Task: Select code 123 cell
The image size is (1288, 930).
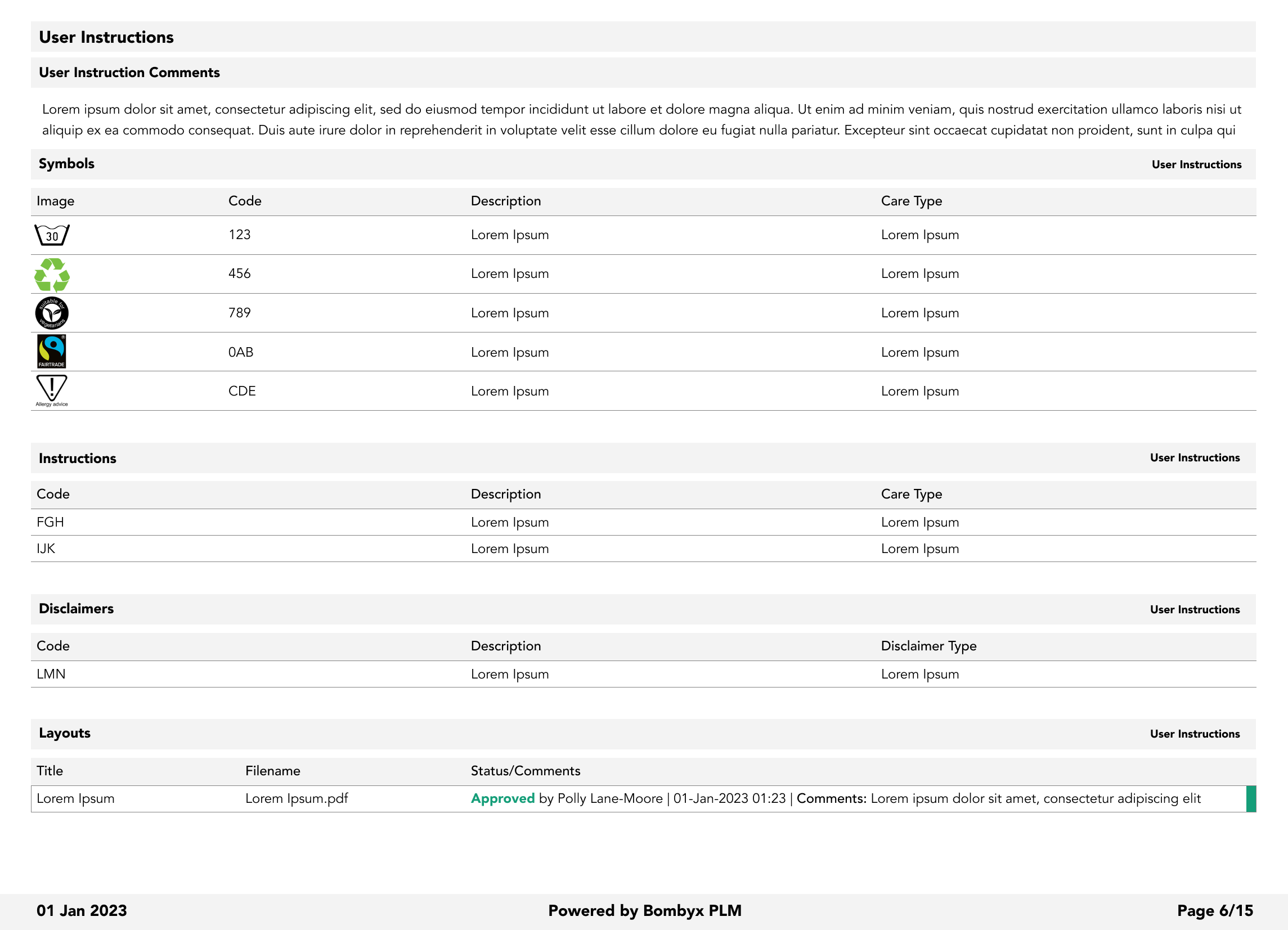Action: [x=240, y=235]
